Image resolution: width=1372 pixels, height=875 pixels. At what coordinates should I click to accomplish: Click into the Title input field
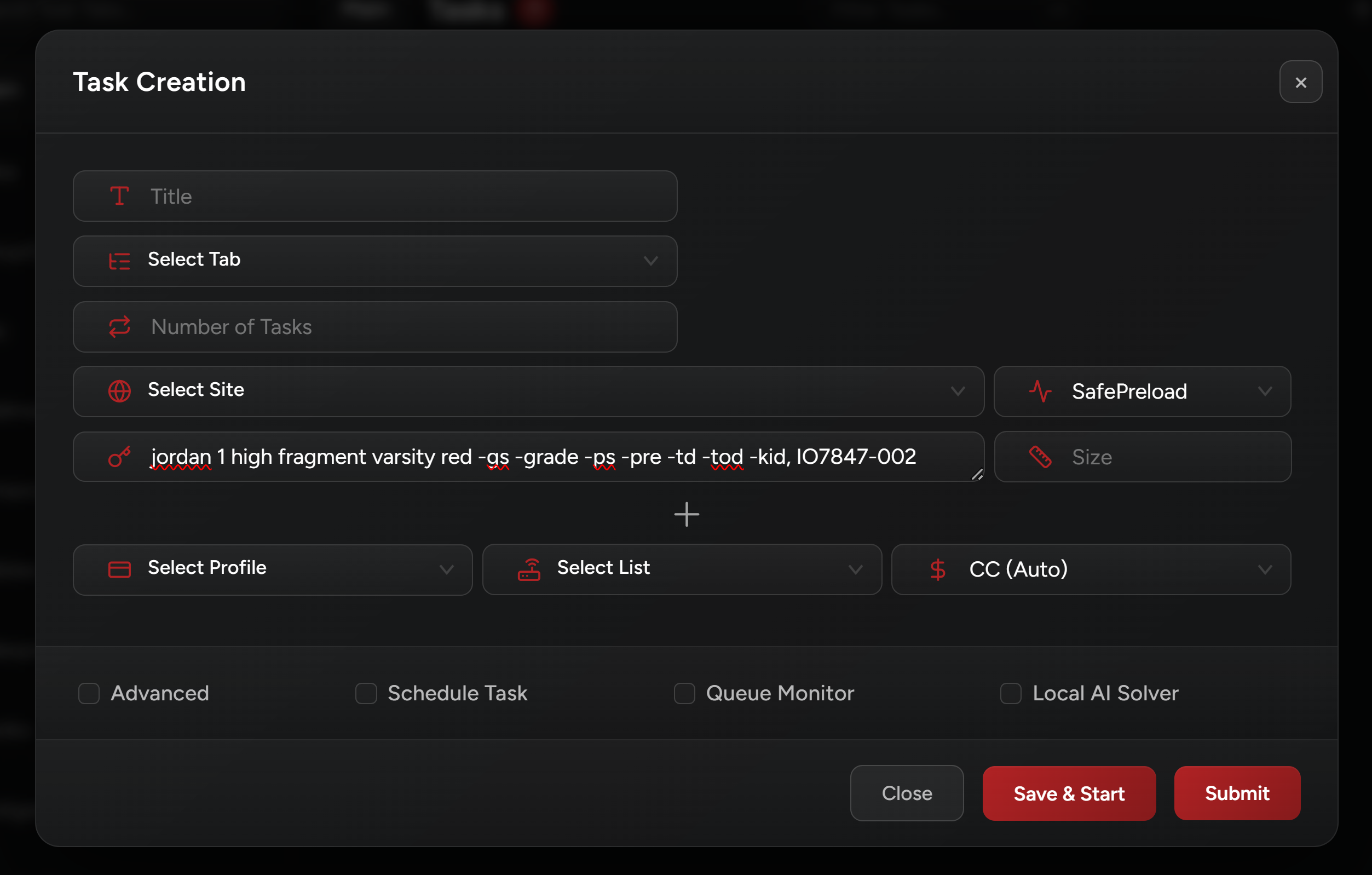(399, 197)
